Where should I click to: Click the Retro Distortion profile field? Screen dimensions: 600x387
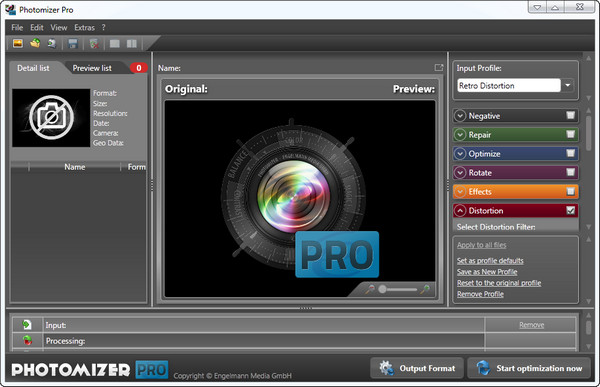coord(509,85)
